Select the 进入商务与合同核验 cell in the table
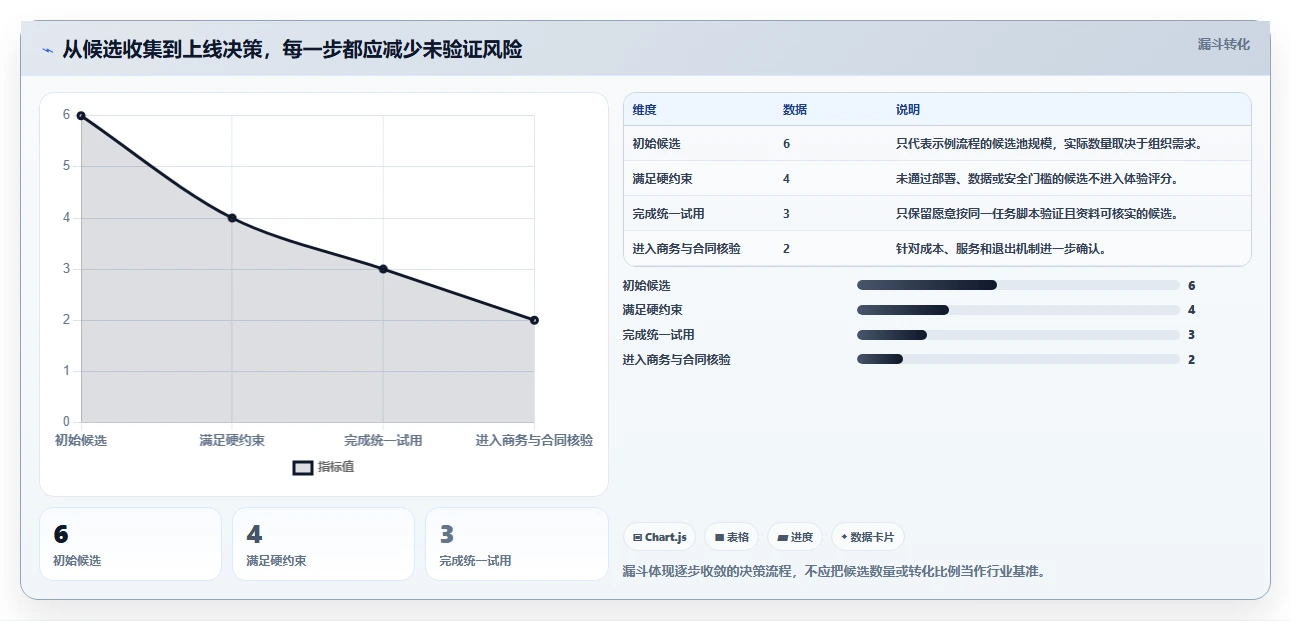 [x=687, y=249]
